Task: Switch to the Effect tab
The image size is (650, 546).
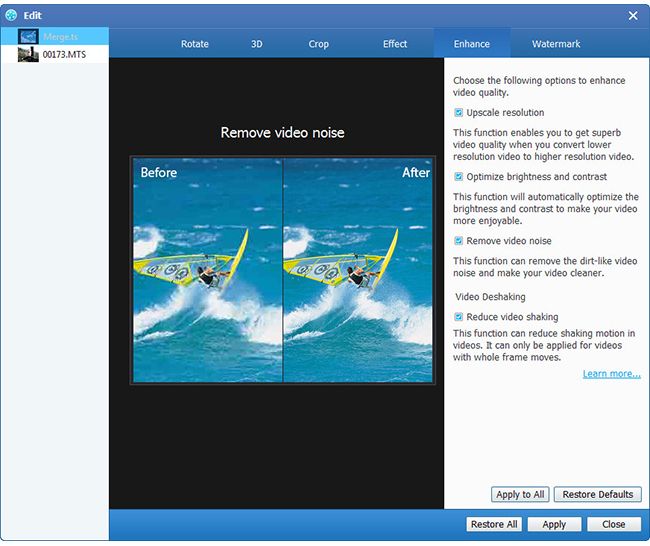Action: point(395,44)
